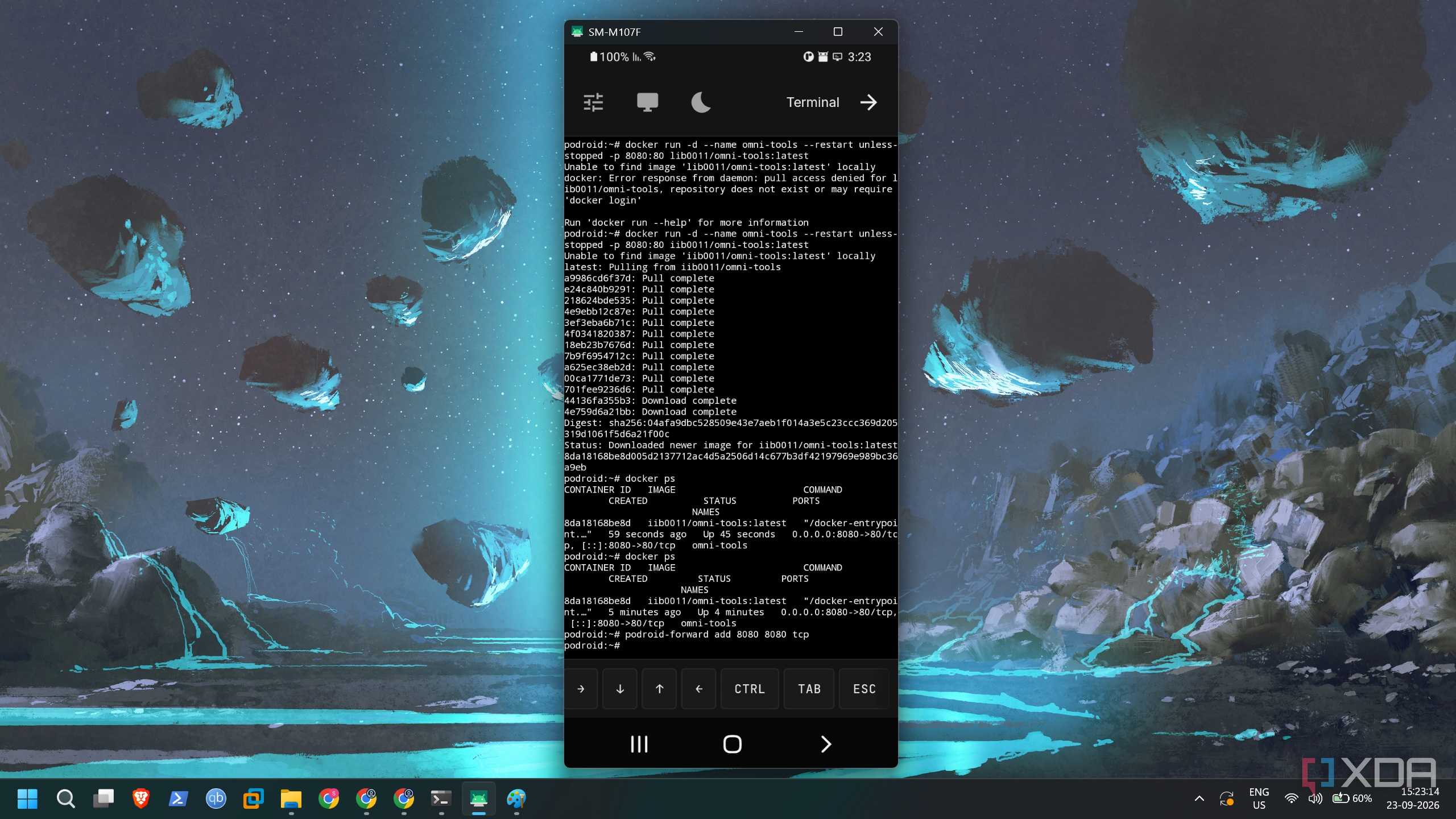Open Task View in taskbar
This screenshot has height=819, width=1456.
coord(104,799)
